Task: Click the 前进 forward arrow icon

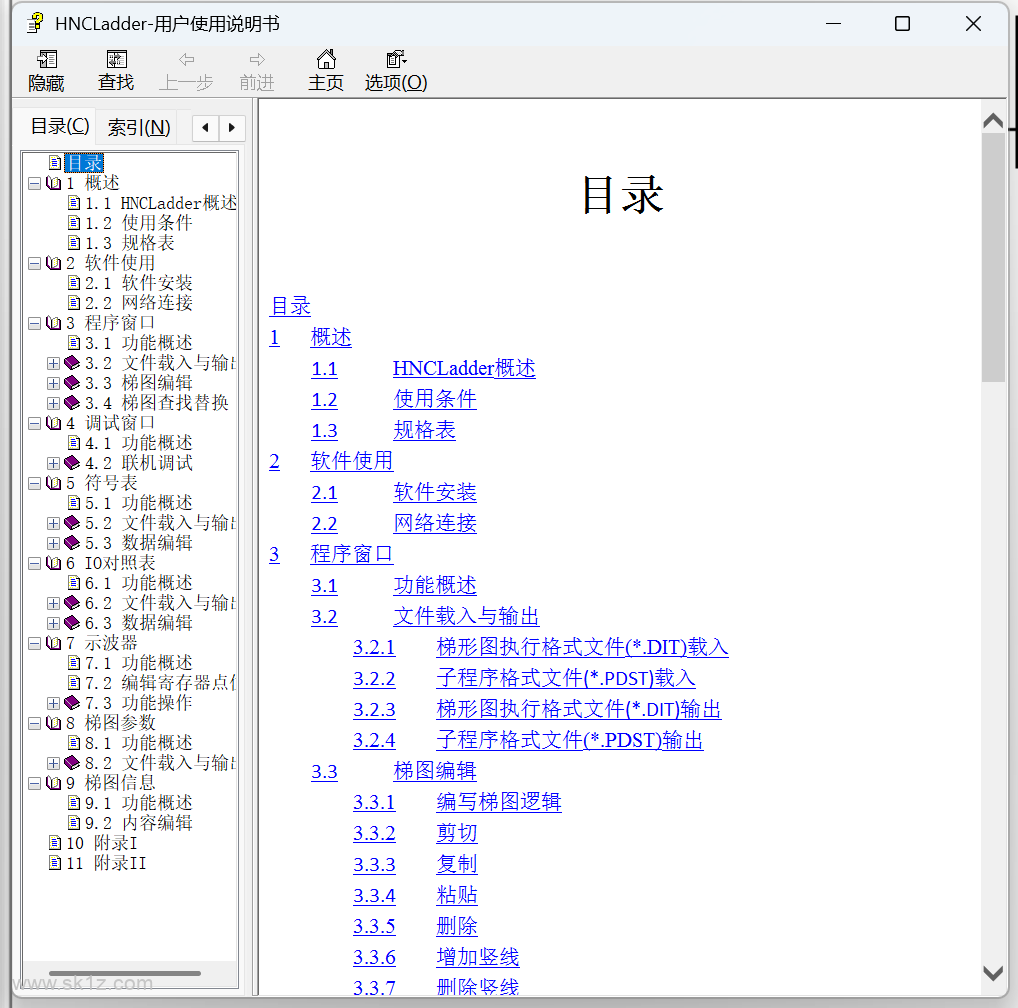Action: [257, 60]
